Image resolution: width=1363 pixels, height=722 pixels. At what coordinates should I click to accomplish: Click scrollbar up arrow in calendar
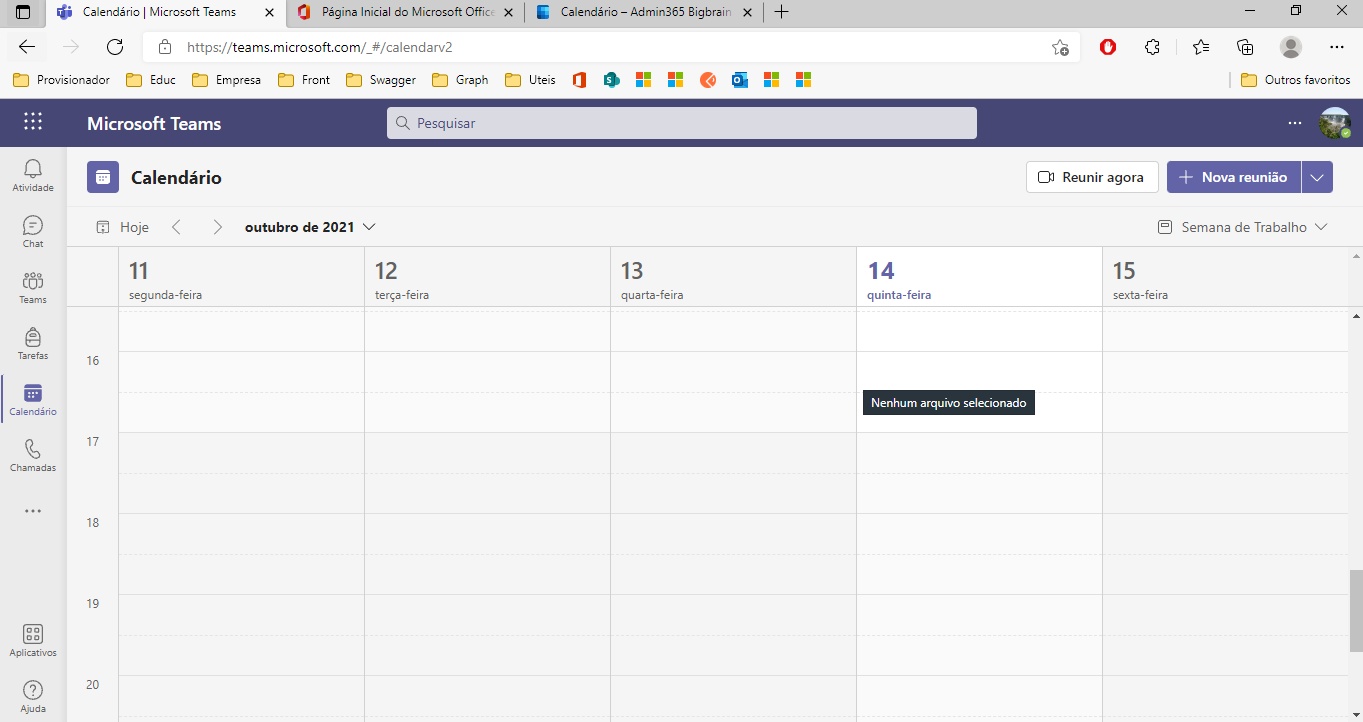1356,315
